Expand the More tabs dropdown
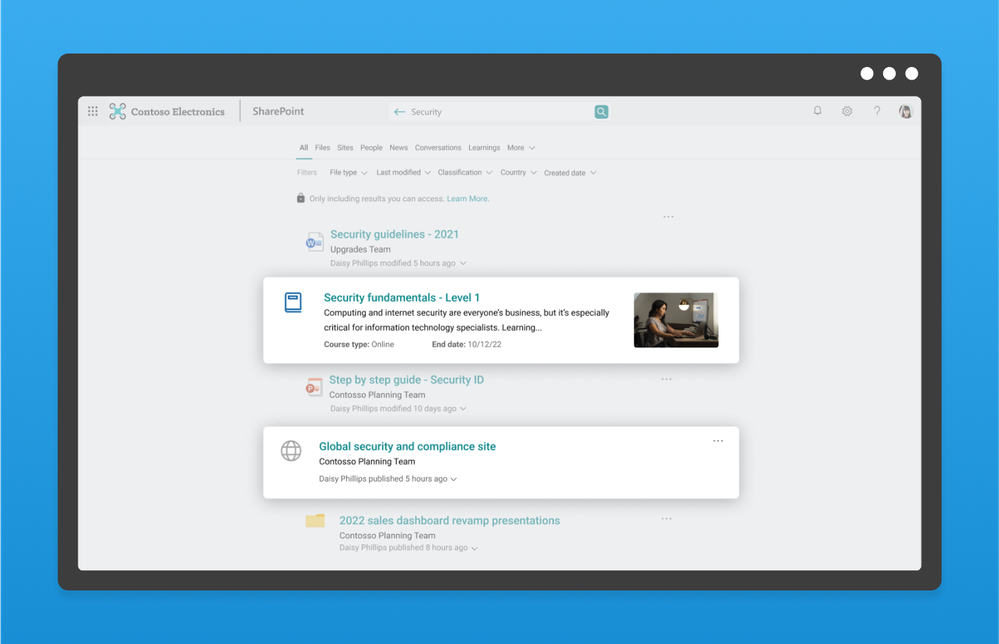The width and height of the screenshot is (999, 644). [521, 148]
